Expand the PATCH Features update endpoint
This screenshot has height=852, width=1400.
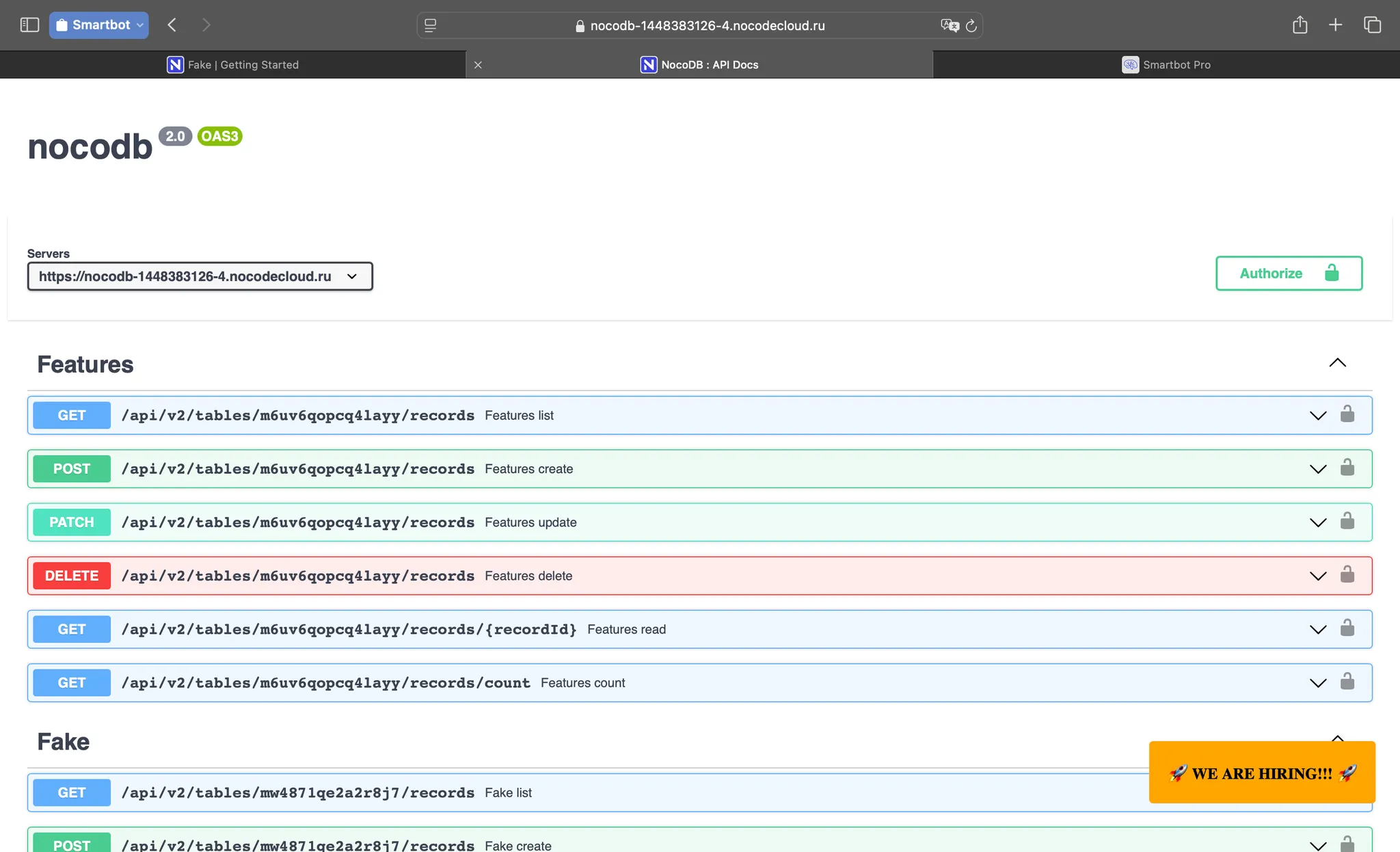699,522
